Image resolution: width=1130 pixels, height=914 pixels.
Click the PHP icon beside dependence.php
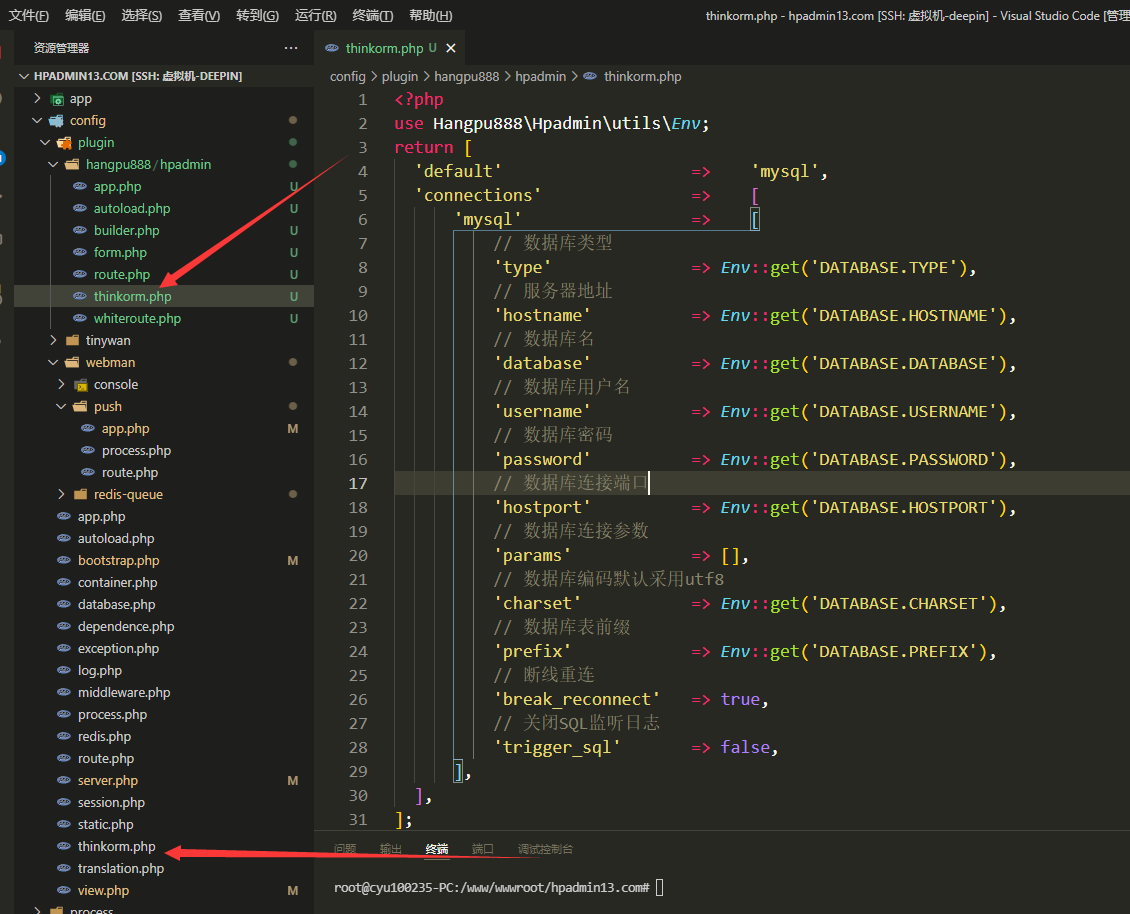point(64,626)
